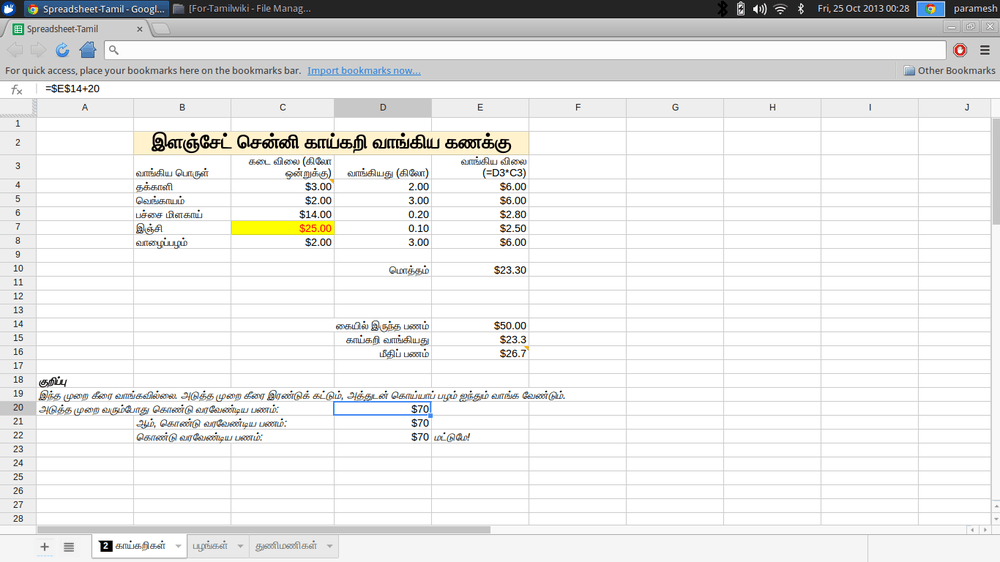Image resolution: width=1000 pixels, height=562 pixels.
Task: Click the red stop-hand extension icon
Action: tap(961, 50)
